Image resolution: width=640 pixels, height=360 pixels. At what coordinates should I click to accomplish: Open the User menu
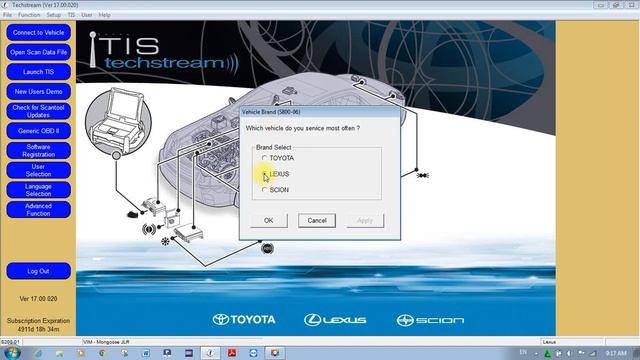coord(87,15)
